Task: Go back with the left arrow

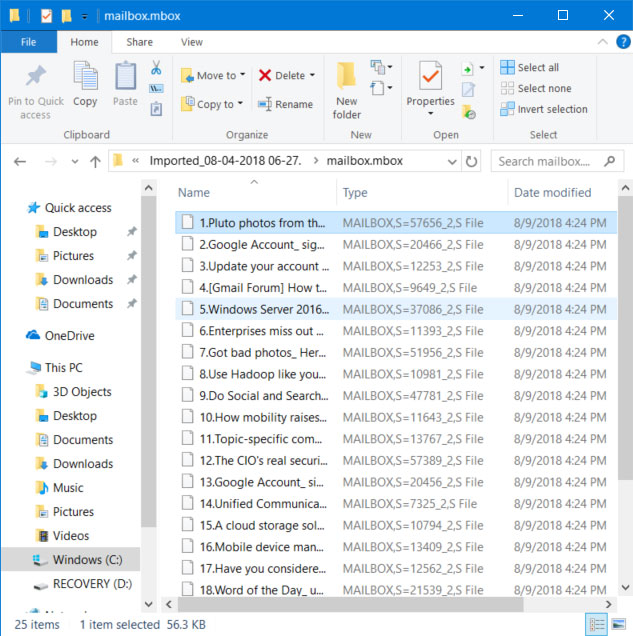Action: [x=20, y=161]
